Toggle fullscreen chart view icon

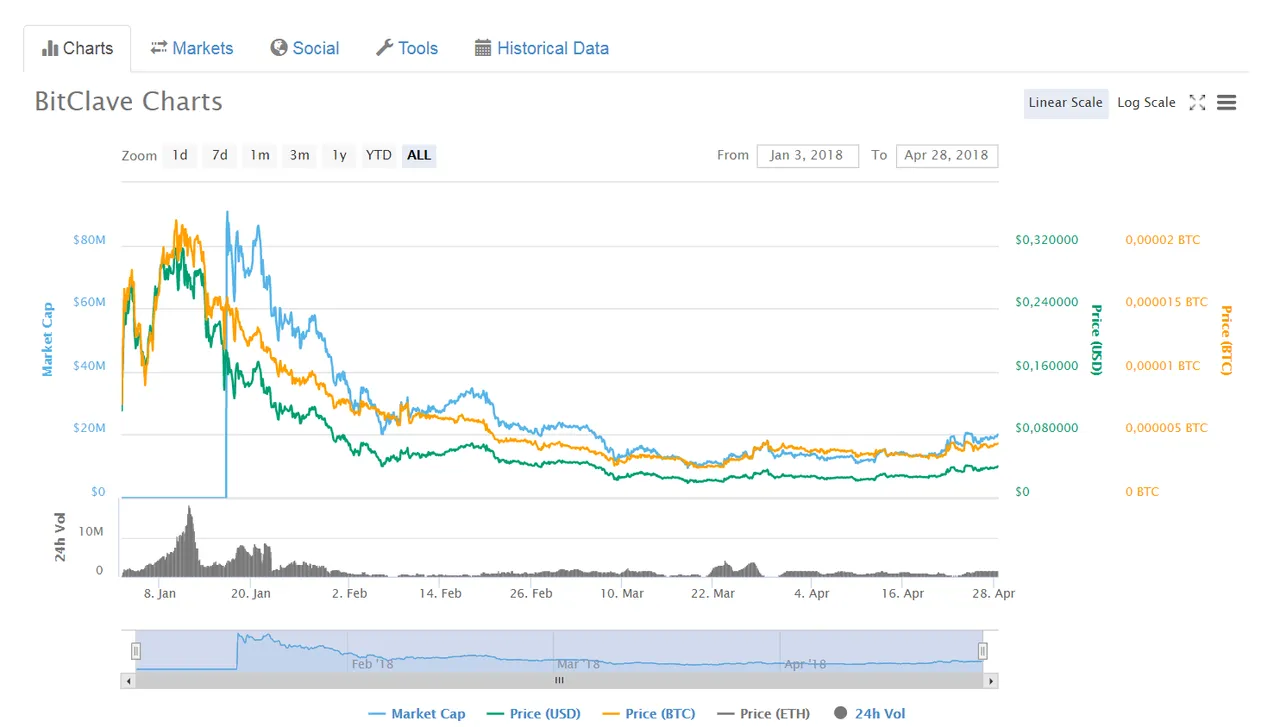coord(1197,102)
